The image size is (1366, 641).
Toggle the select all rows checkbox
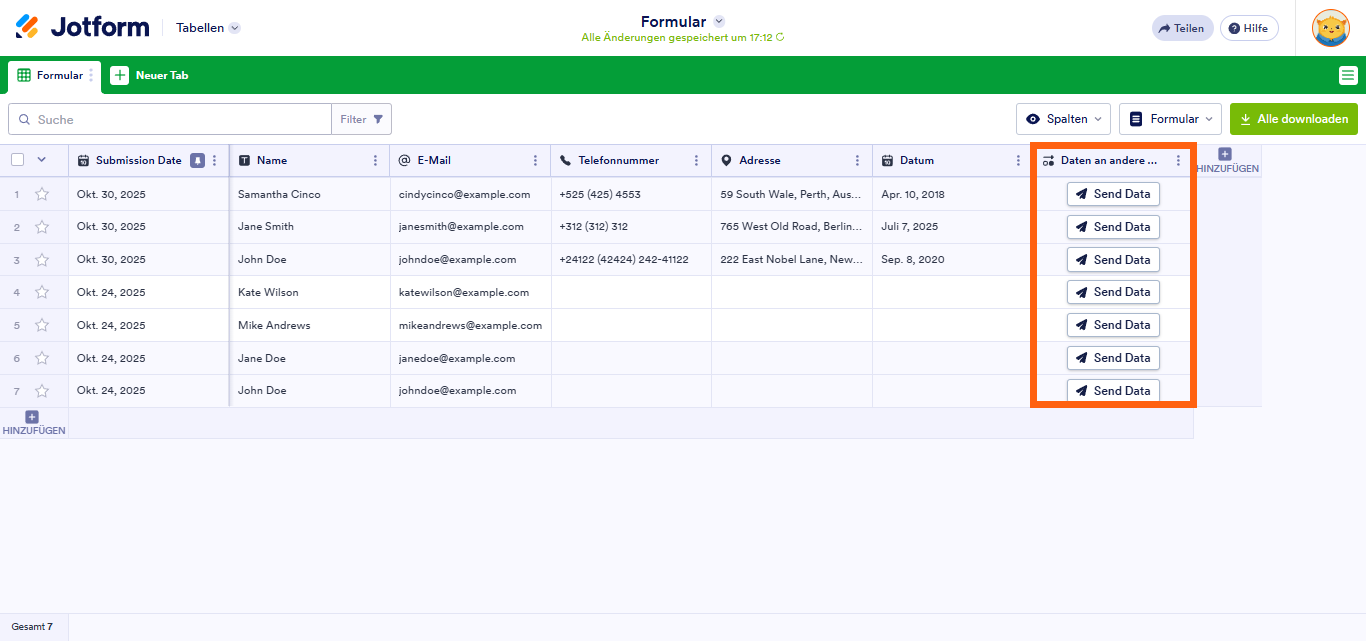pyautogui.click(x=18, y=159)
